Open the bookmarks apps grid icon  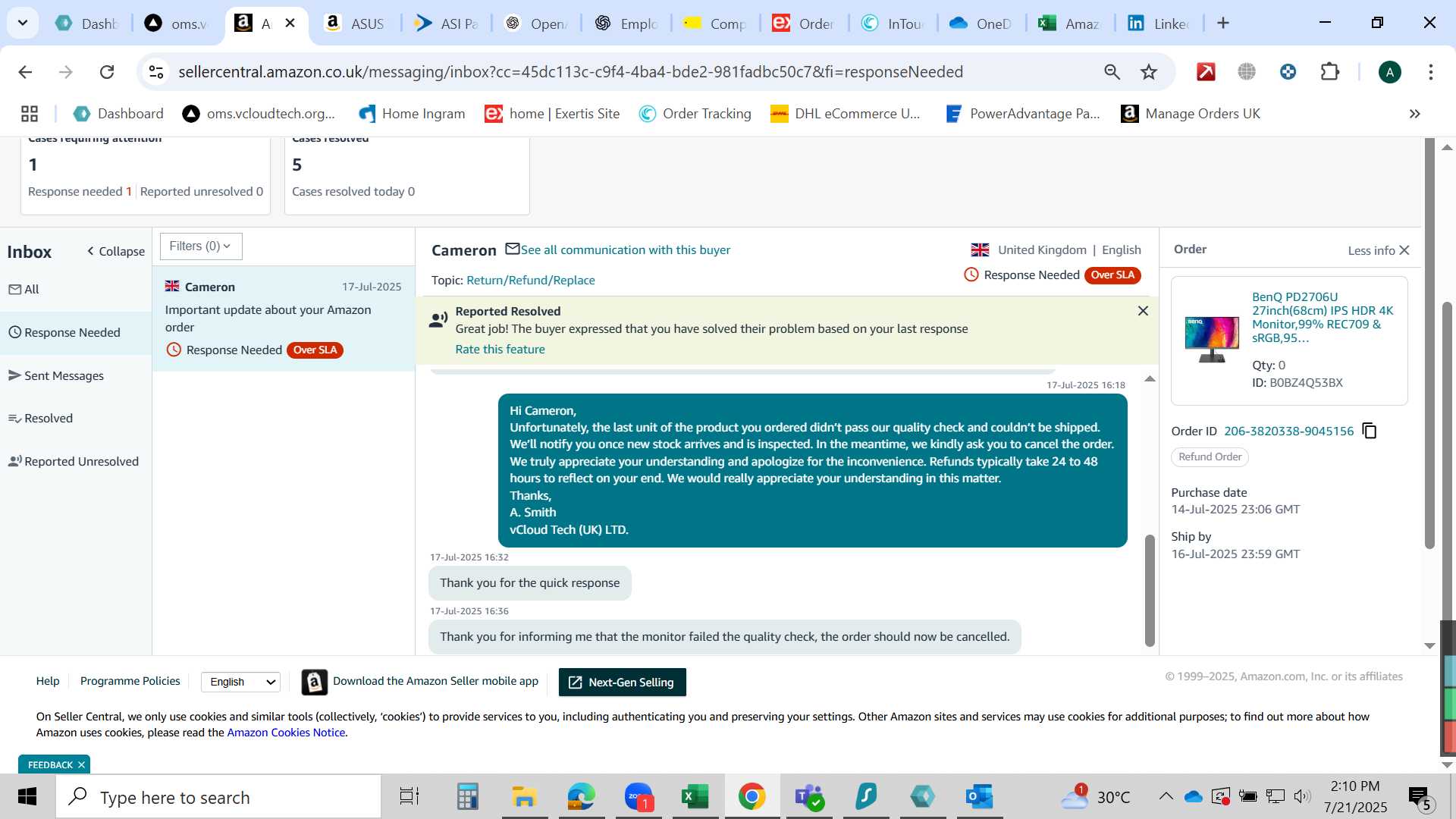tap(30, 114)
